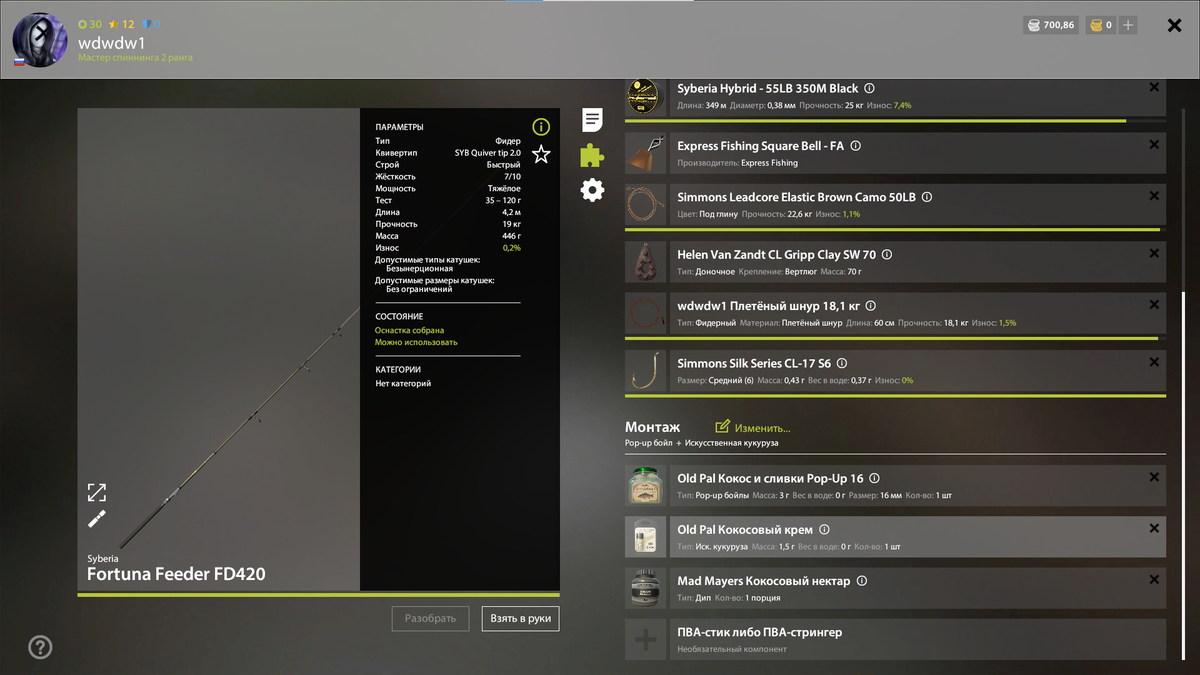Screen dimensions: 1200x675
Task: Remove Old Pal Кокосовый крем bait
Action: tap(1154, 528)
